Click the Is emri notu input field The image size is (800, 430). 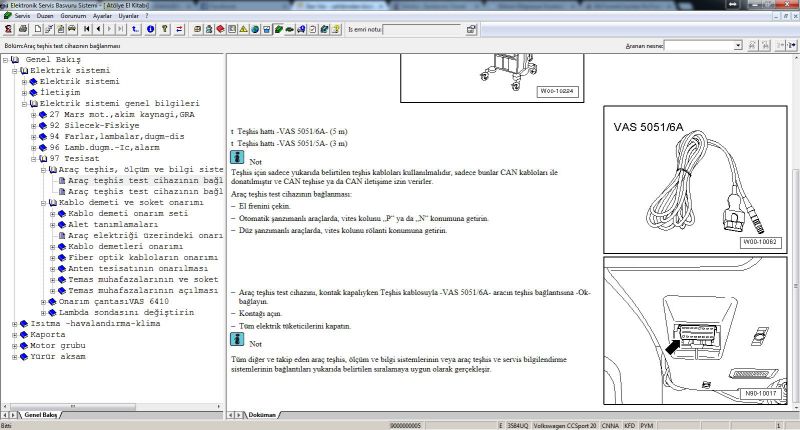tap(421, 30)
